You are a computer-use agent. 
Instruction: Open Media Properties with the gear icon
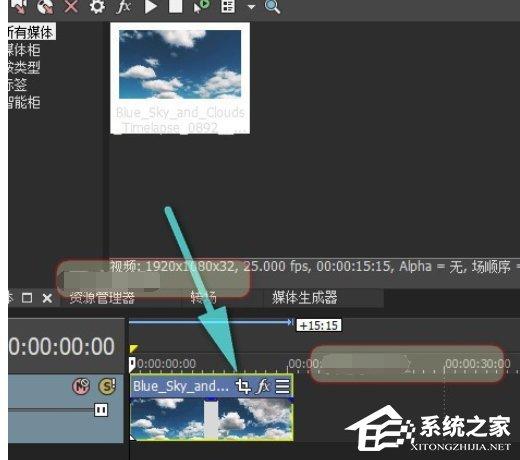coord(97,6)
